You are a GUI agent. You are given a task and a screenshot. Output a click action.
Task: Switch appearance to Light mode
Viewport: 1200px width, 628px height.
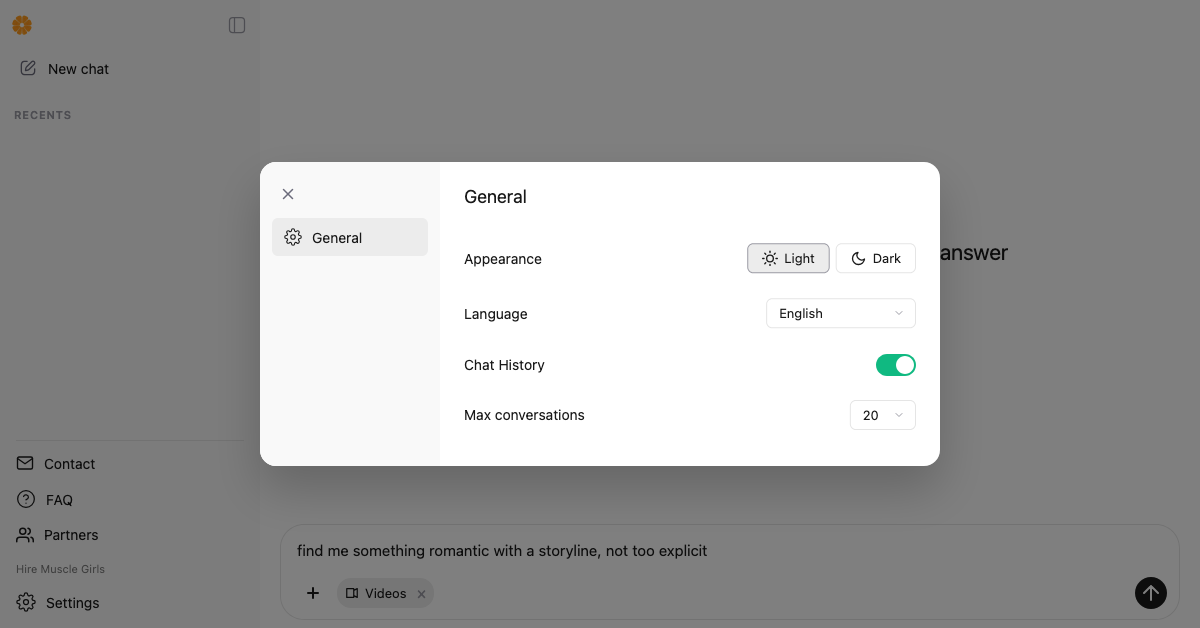tap(788, 258)
